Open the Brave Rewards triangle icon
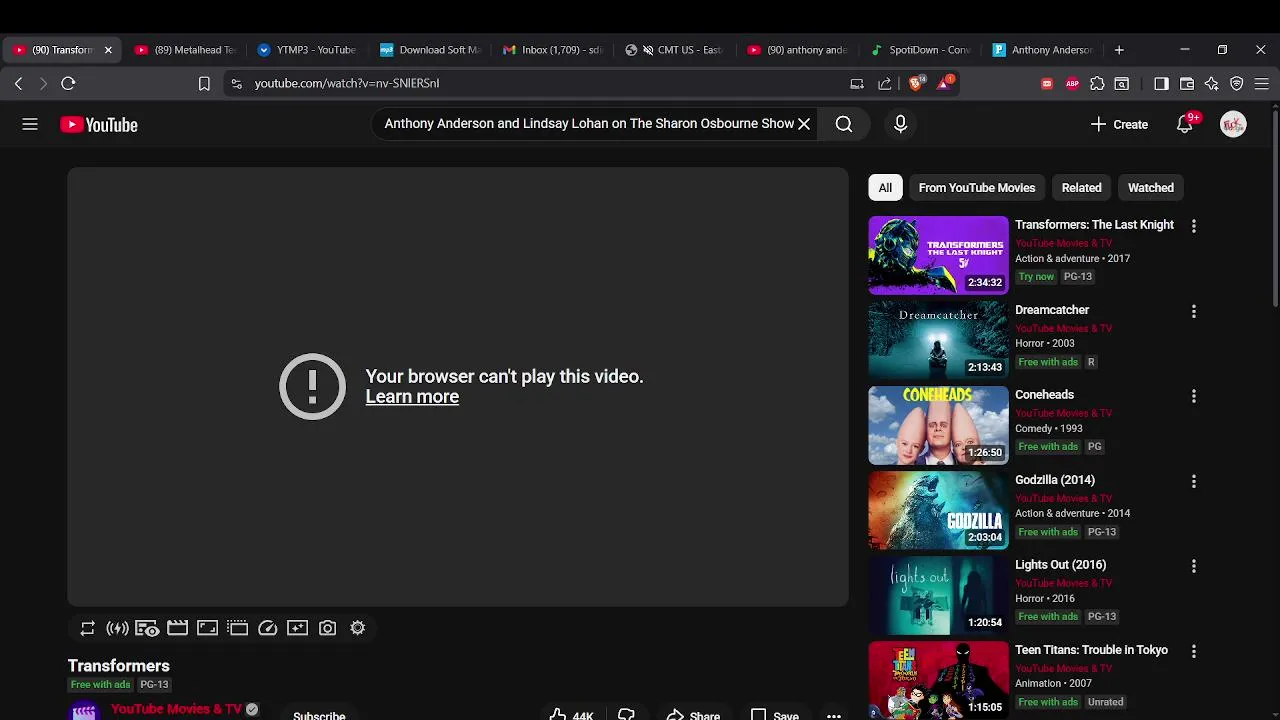This screenshot has width=1280, height=720. [x=944, y=83]
